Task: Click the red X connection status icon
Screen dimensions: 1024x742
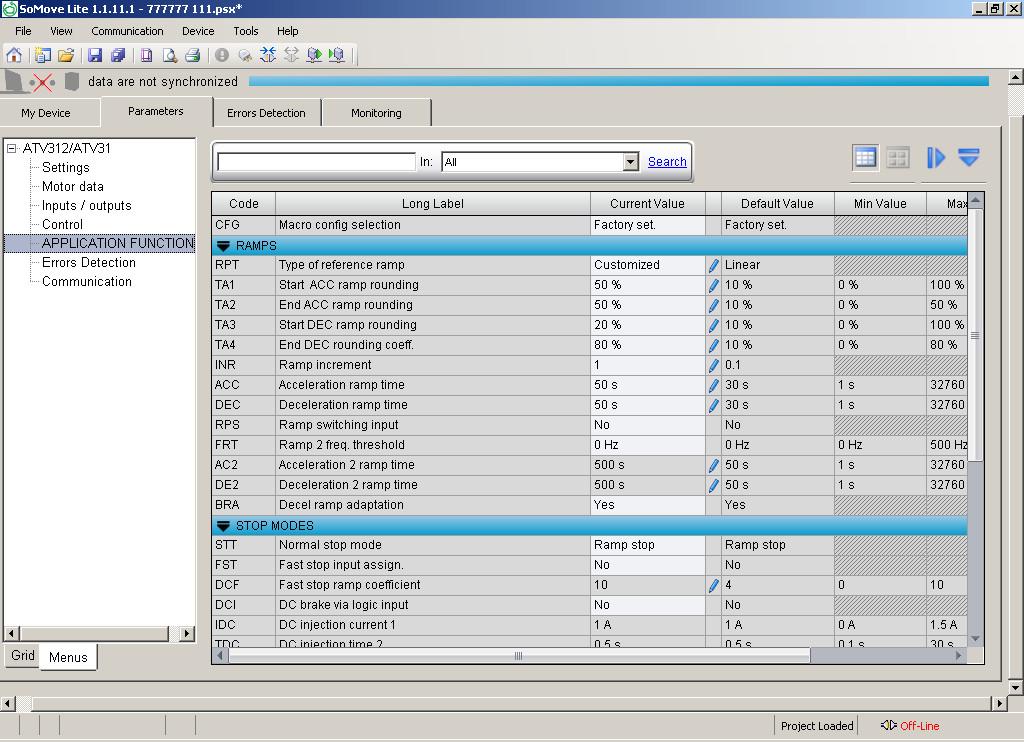Action: [43, 82]
